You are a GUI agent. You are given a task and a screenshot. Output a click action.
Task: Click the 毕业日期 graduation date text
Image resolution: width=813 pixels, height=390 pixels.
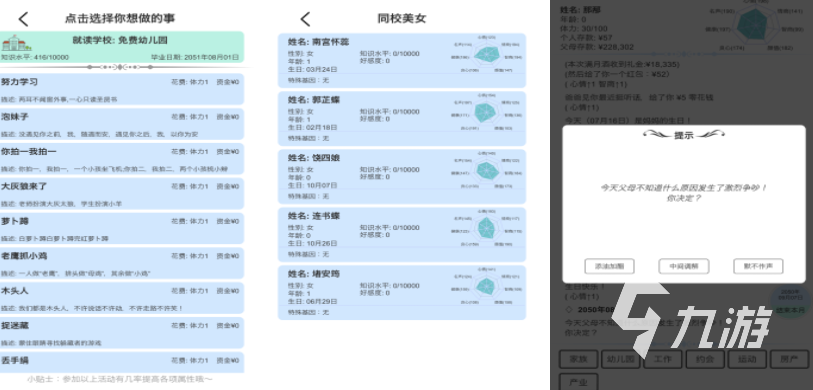pyautogui.click(x=195, y=58)
